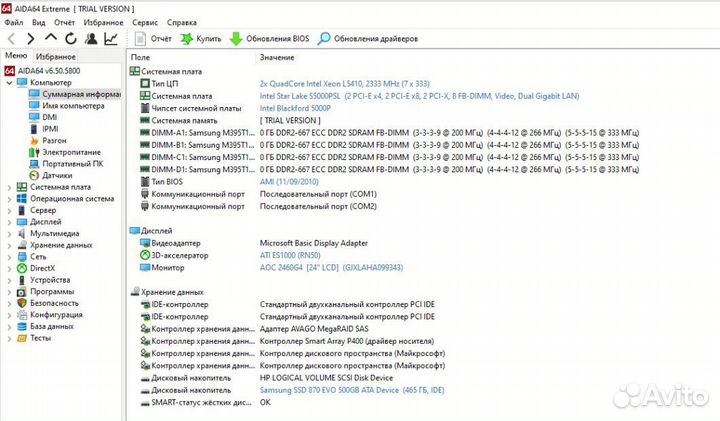This screenshot has width=720, height=421.
Task: Generate report with the Отчёт toolbar button
Action: tap(153, 39)
